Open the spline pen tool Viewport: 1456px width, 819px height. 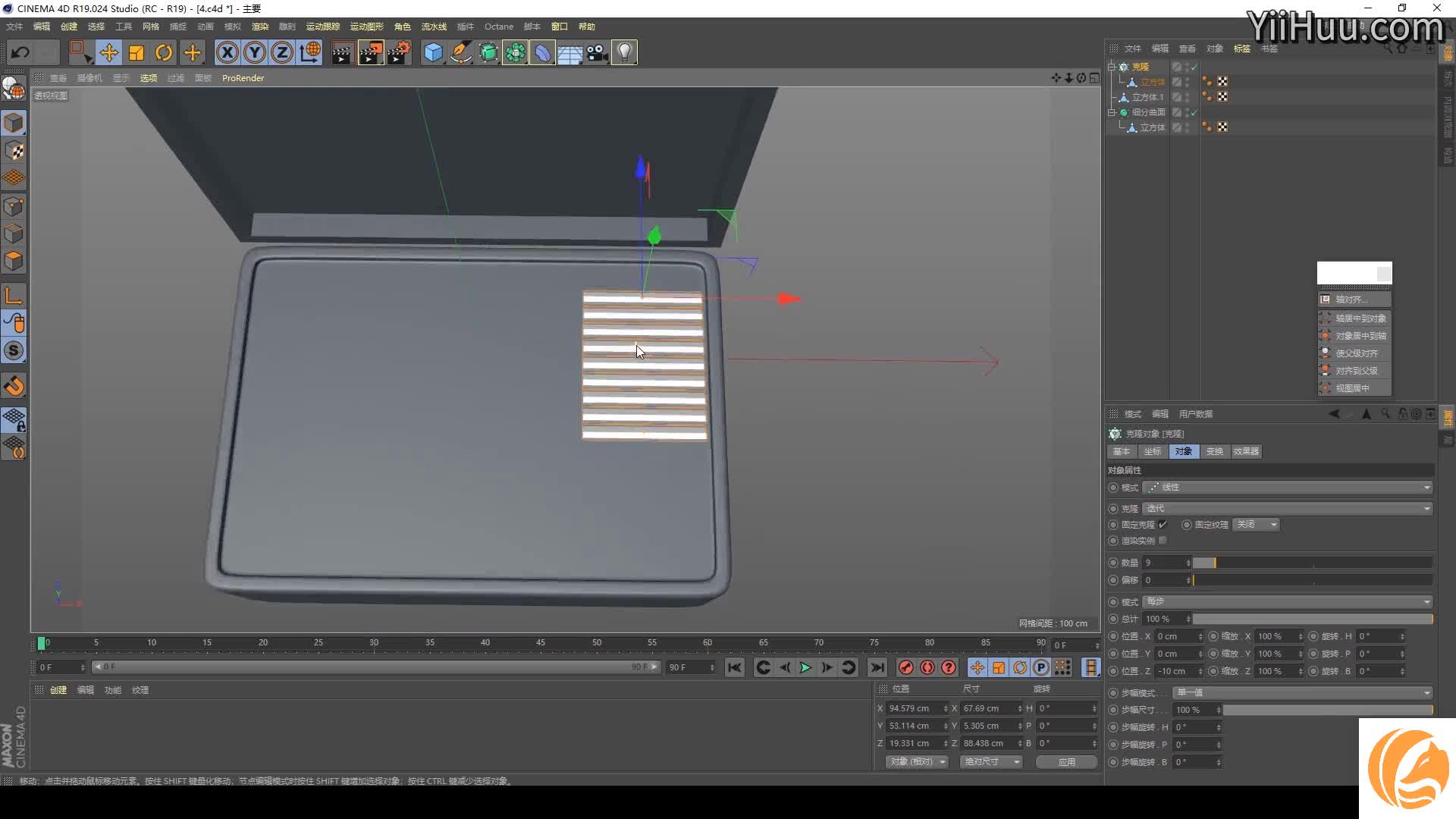coord(460,52)
